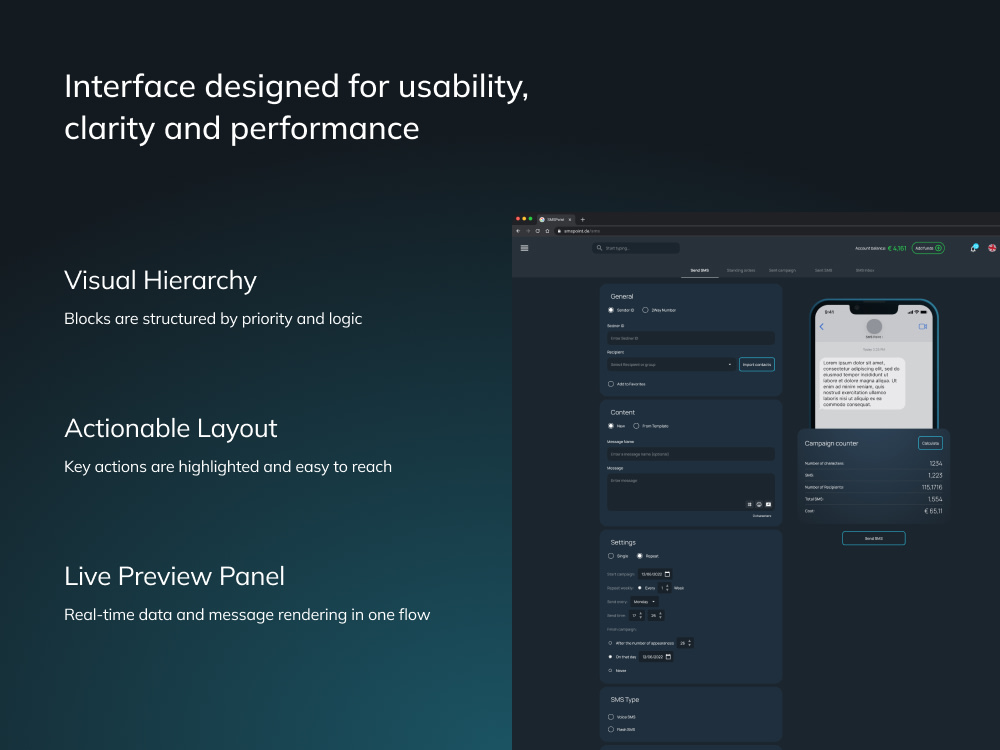1000x750 pixels.
Task: Tap the back chevron in phone preview
Action: pos(821,327)
